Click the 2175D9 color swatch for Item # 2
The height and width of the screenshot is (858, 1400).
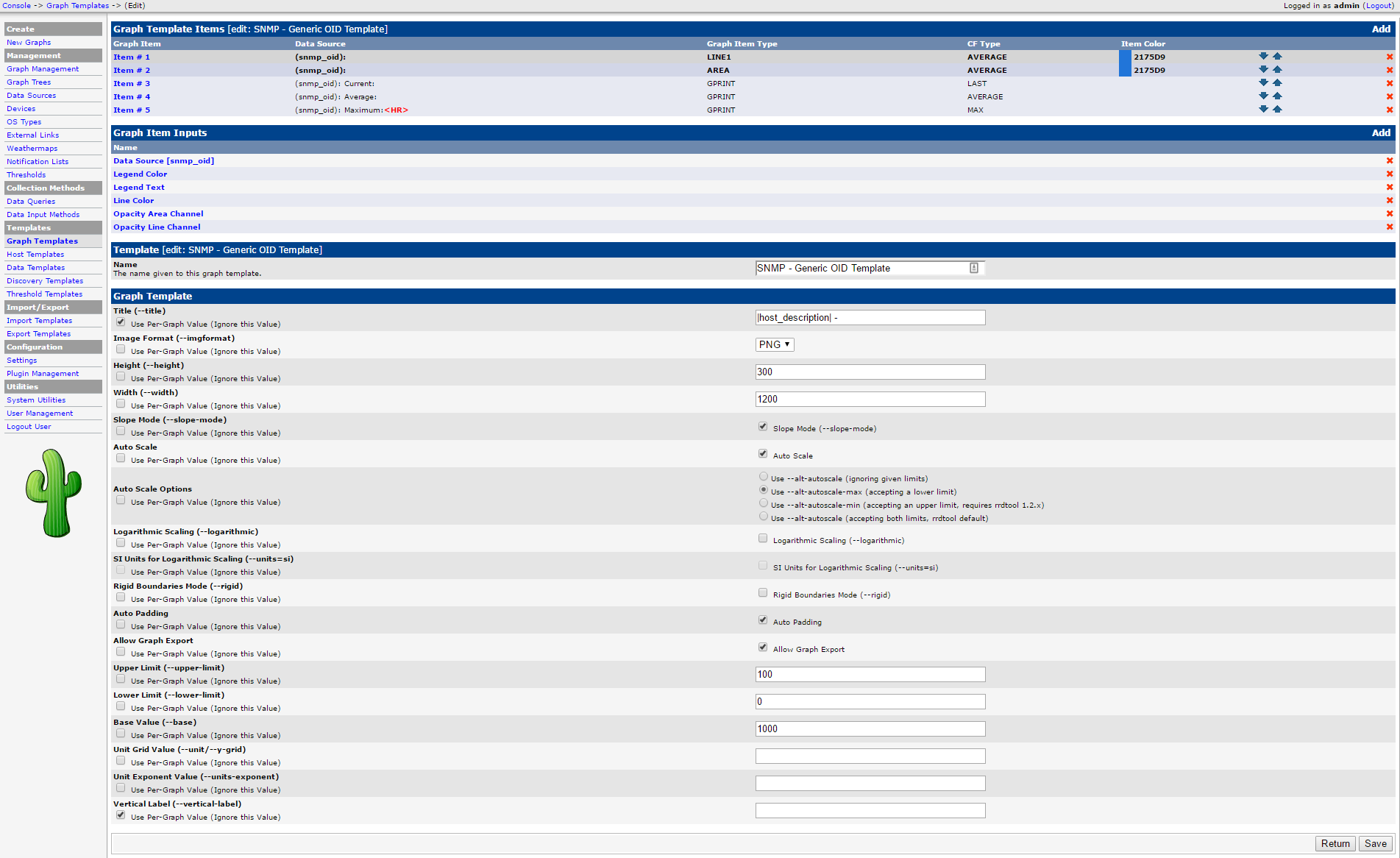tap(1125, 70)
